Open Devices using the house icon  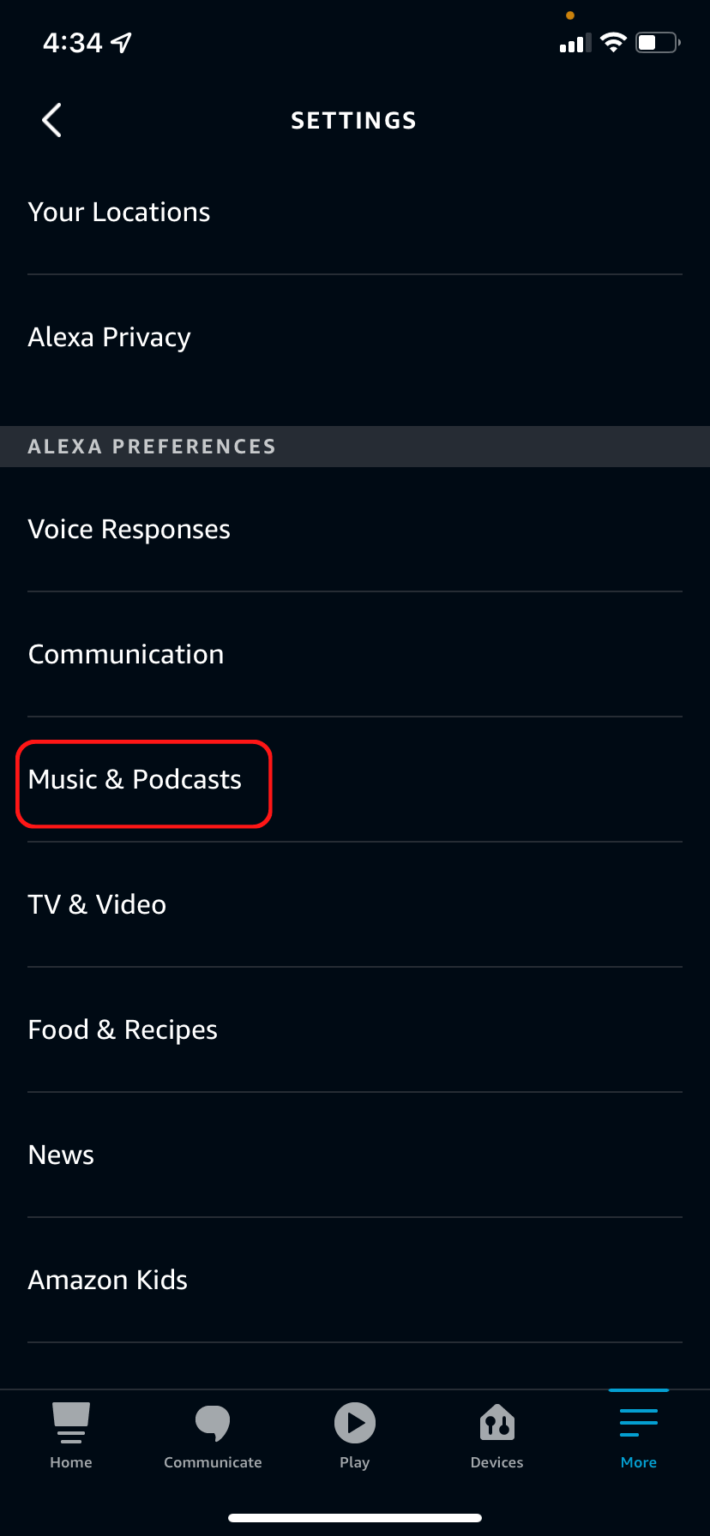(x=496, y=1422)
